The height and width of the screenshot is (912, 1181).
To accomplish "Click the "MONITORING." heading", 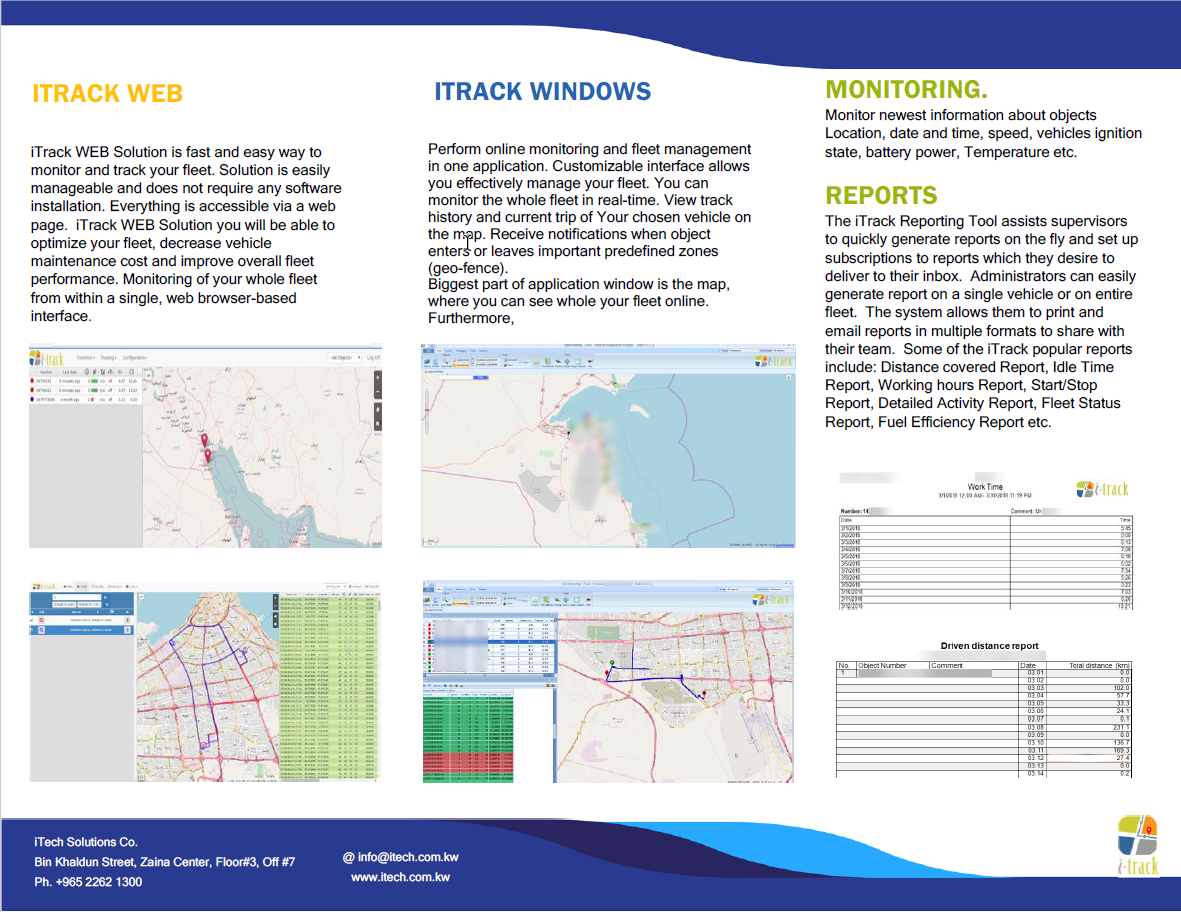I will pyautogui.click(x=906, y=90).
